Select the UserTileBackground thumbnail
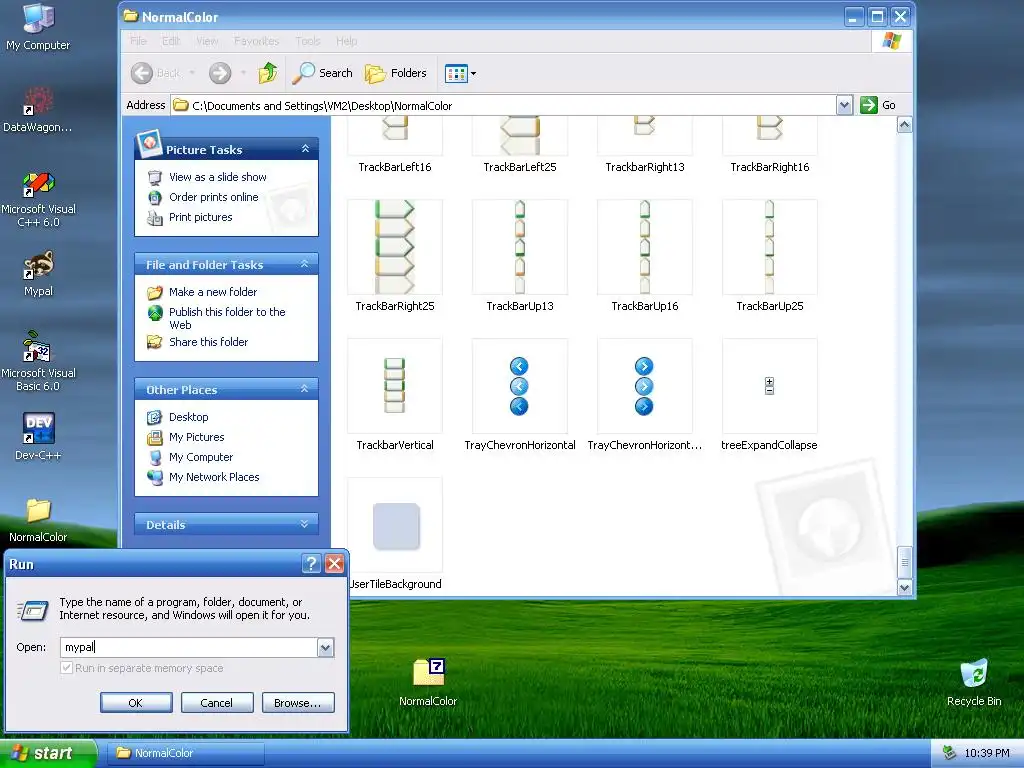 point(395,525)
